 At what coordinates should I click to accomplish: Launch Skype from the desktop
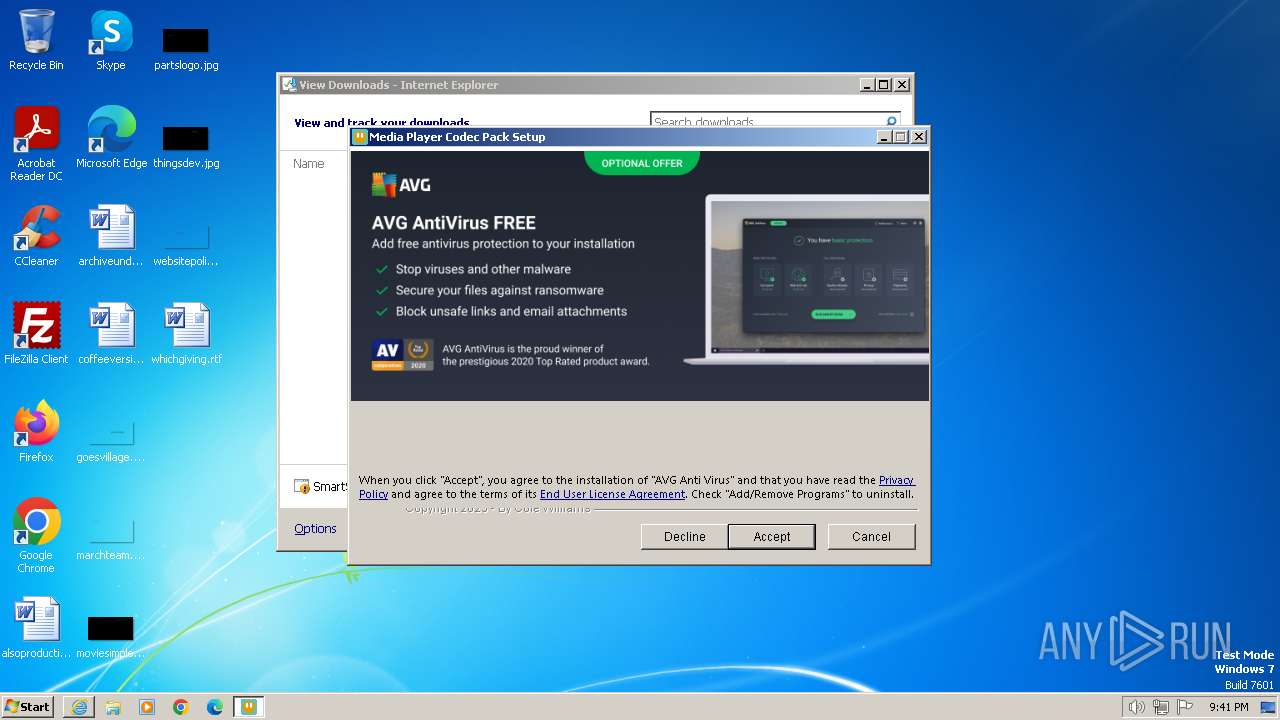[x=111, y=40]
